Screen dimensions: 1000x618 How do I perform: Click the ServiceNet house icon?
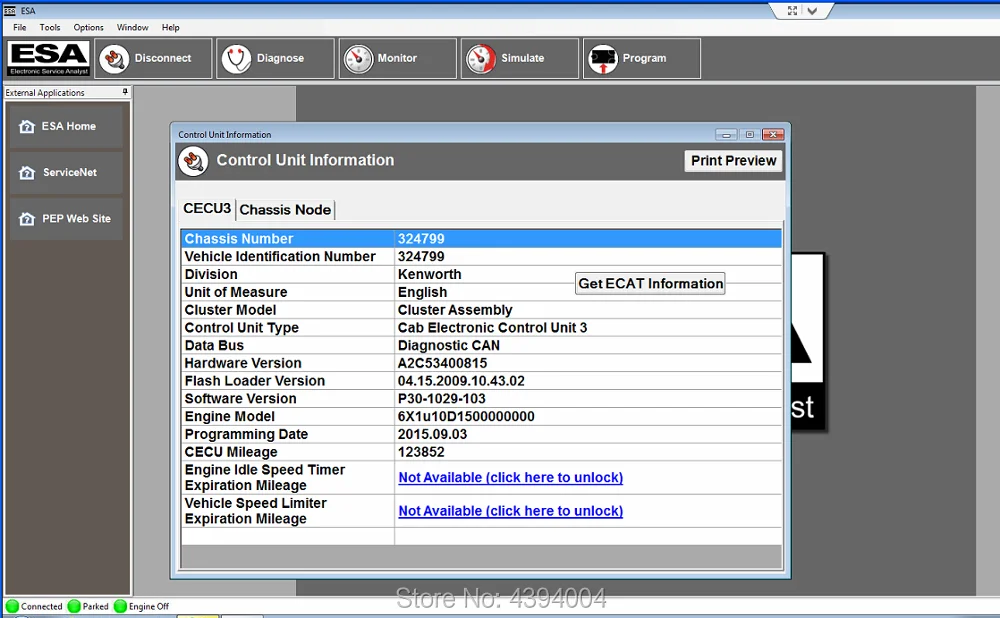click(27, 172)
